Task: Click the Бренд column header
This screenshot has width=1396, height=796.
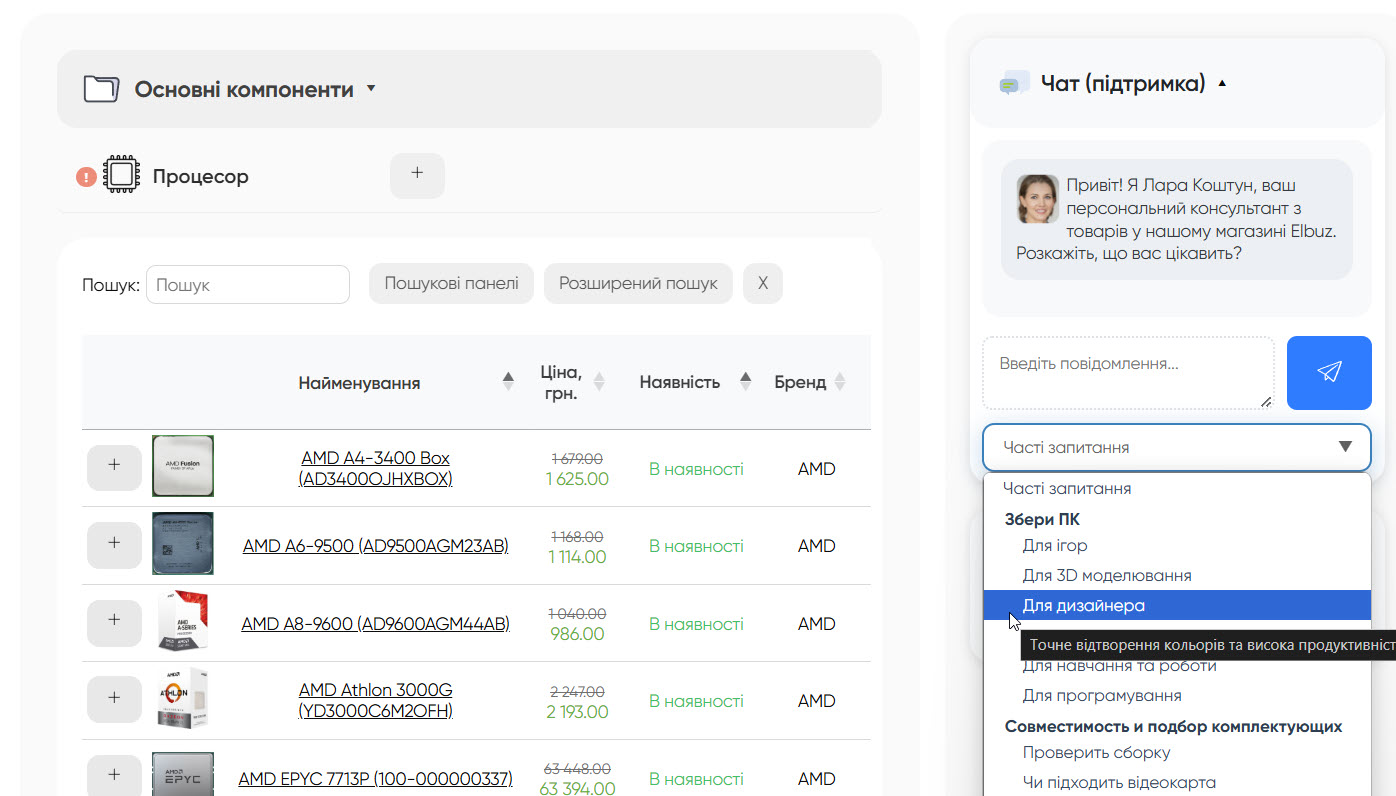Action: coord(800,383)
